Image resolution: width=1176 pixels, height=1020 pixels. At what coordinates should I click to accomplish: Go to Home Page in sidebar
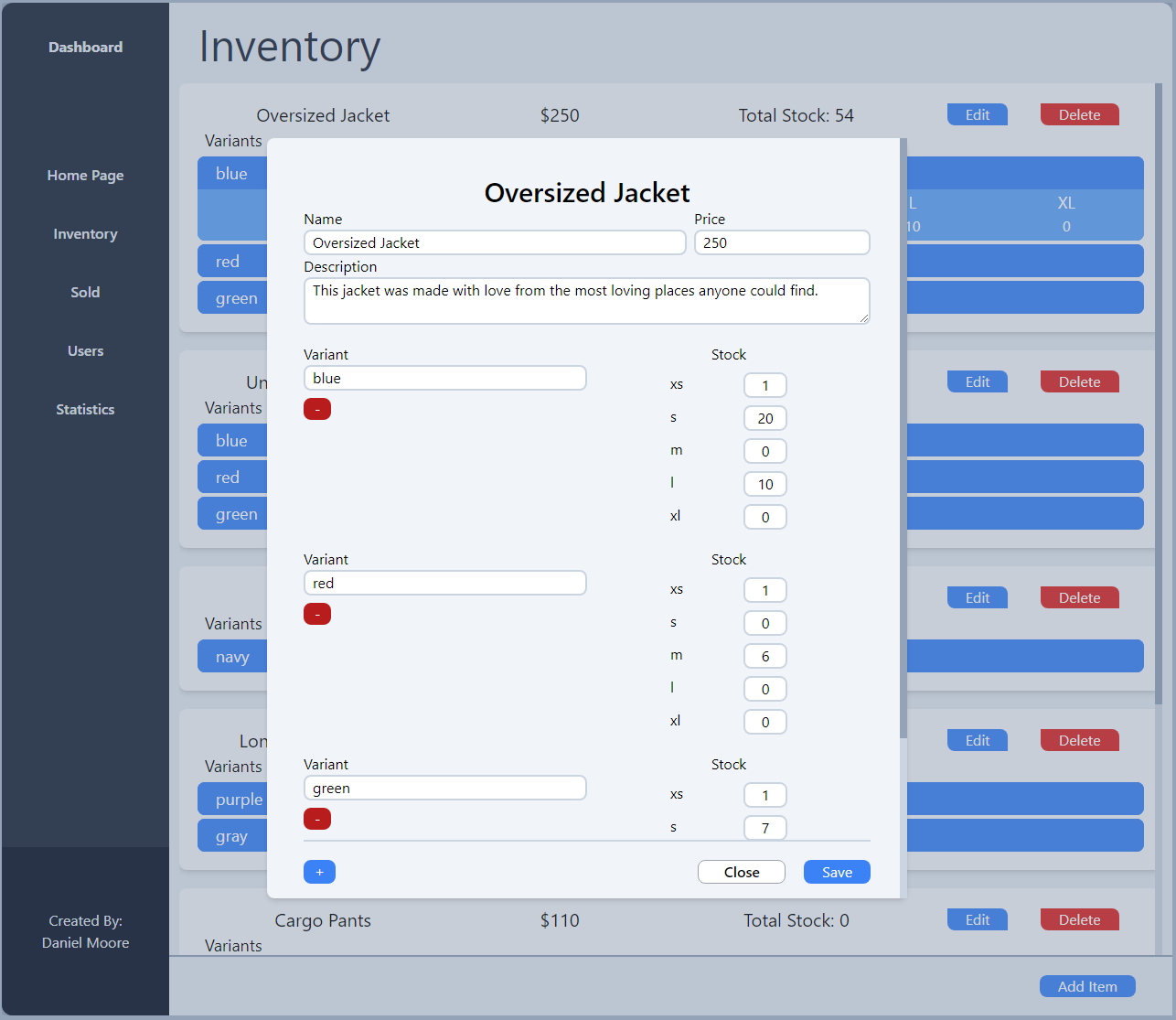pos(85,176)
